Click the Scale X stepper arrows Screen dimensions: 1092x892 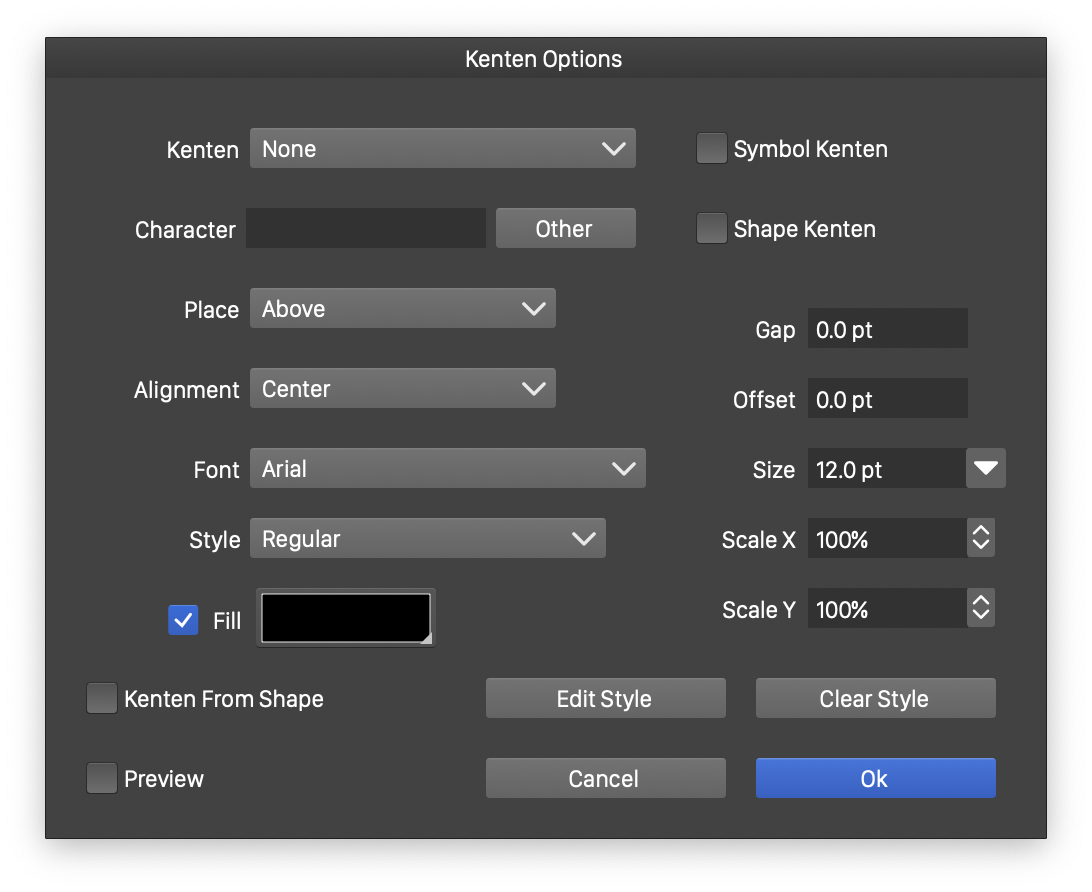click(x=981, y=539)
